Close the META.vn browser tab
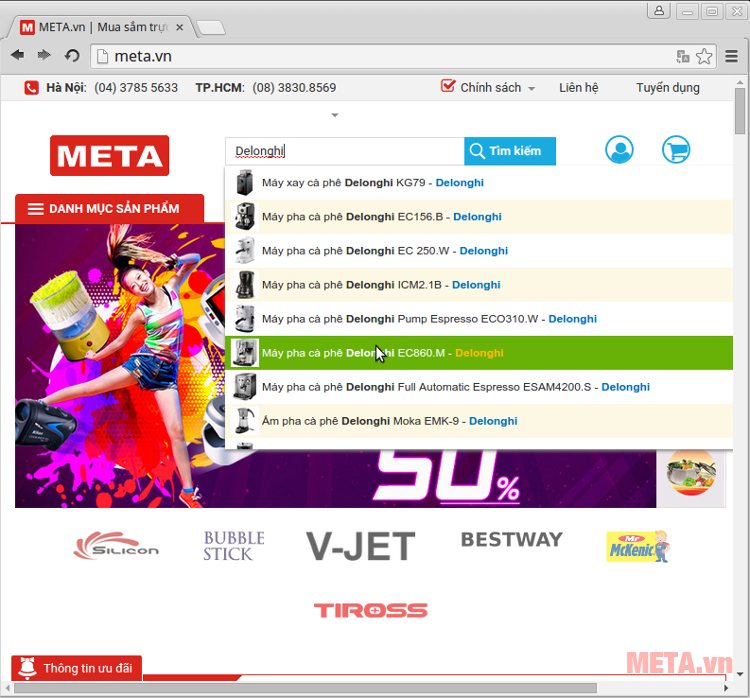750x698 pixels. click(x=180, y=27)
